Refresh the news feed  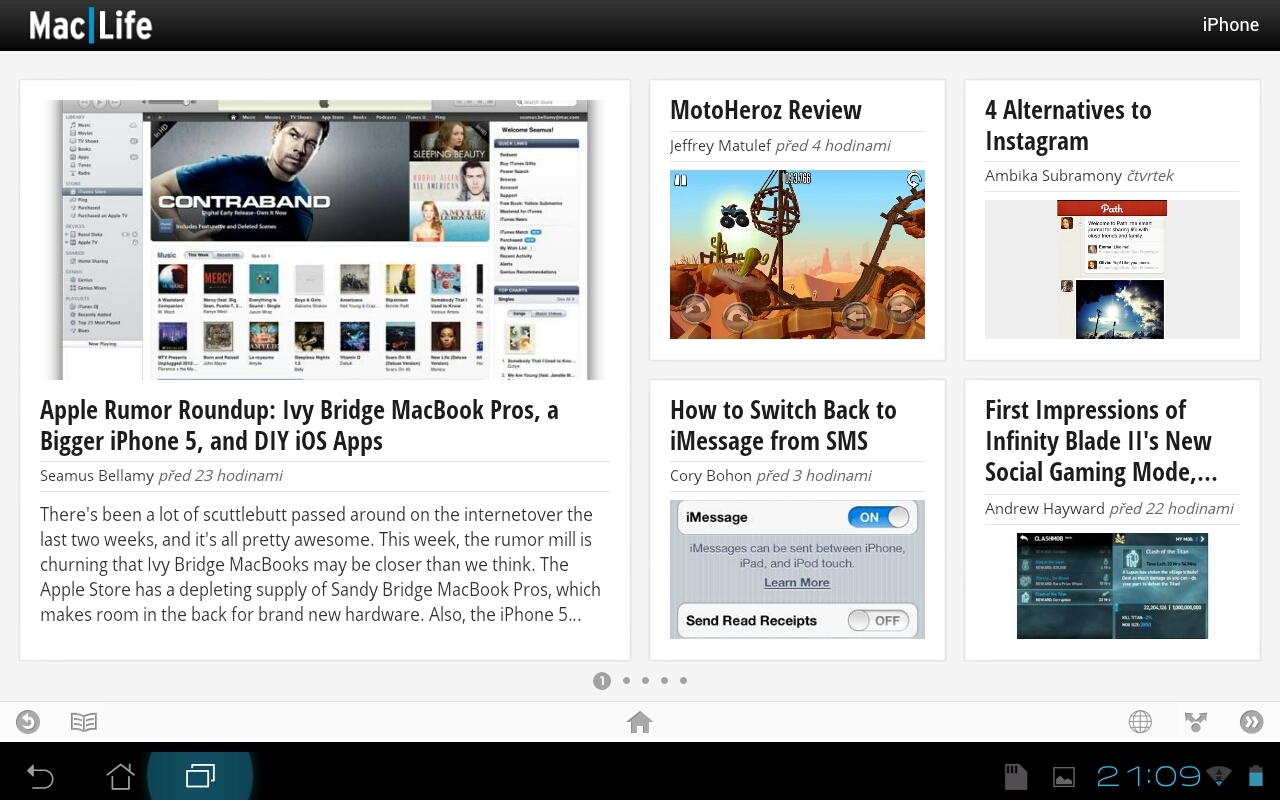[x=27, y=721]
